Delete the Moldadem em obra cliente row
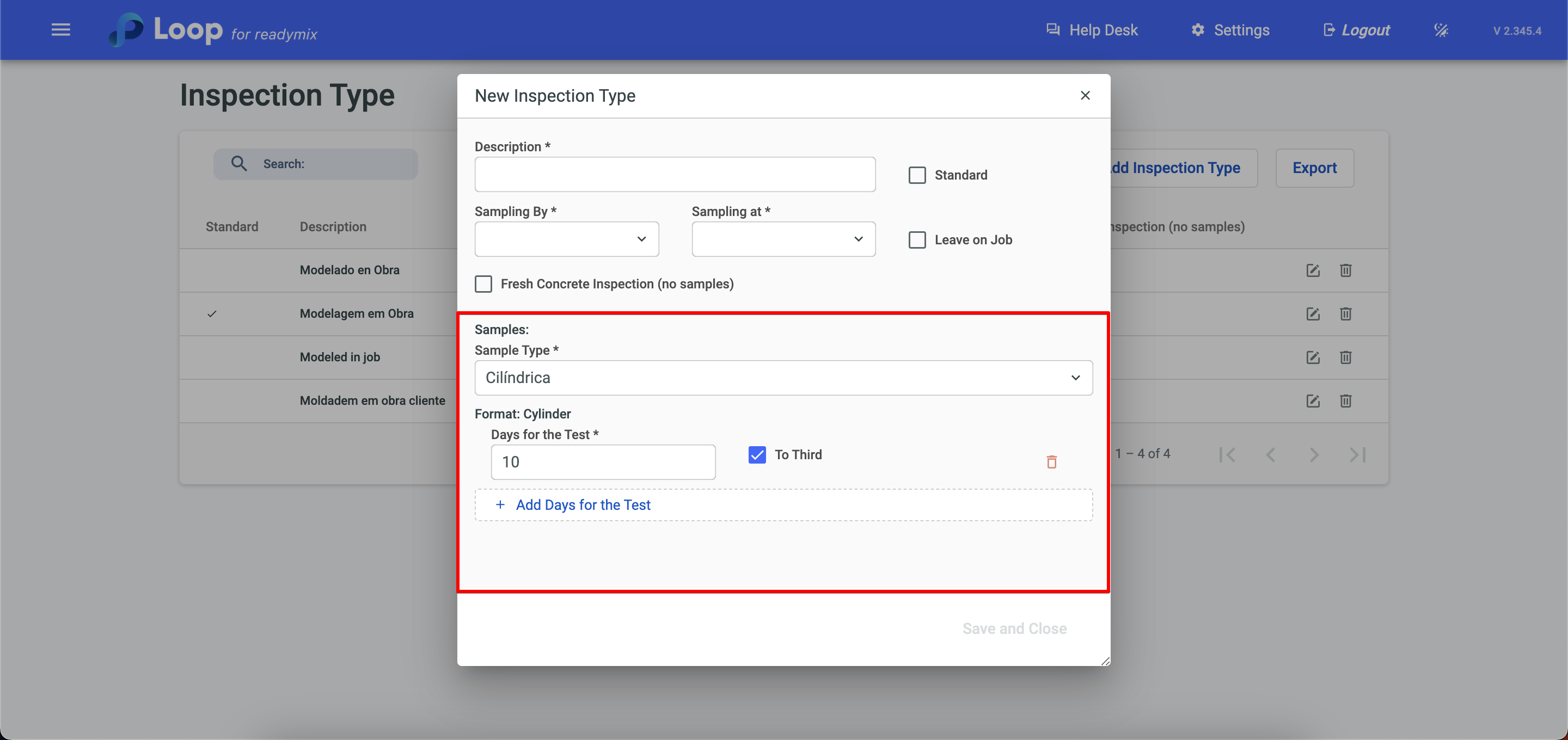1568x740 pixels. pos(1345,401)
